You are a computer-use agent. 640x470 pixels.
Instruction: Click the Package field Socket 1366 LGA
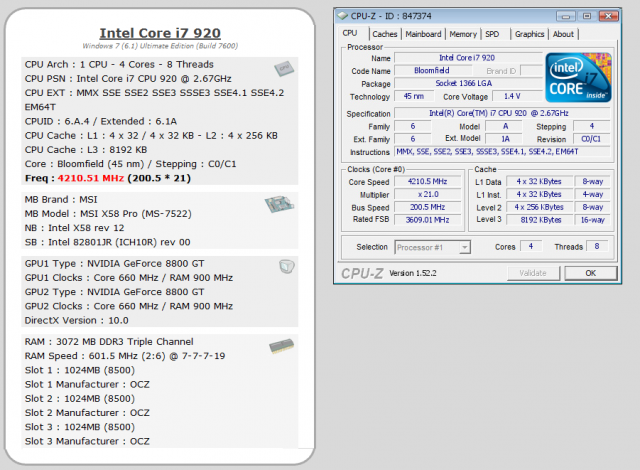[468, 83]
